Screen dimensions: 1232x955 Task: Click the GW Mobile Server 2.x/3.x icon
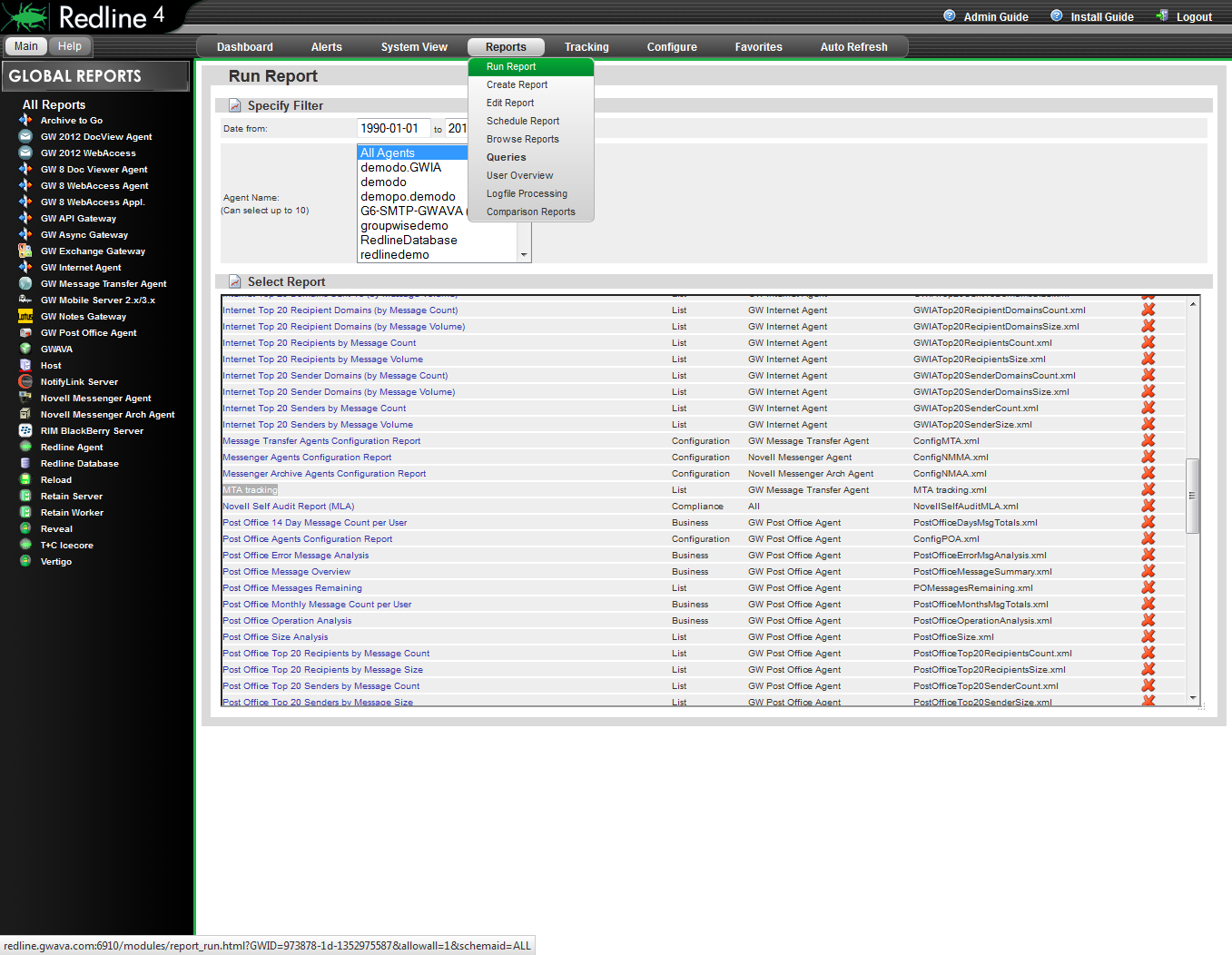coord(25,300)
